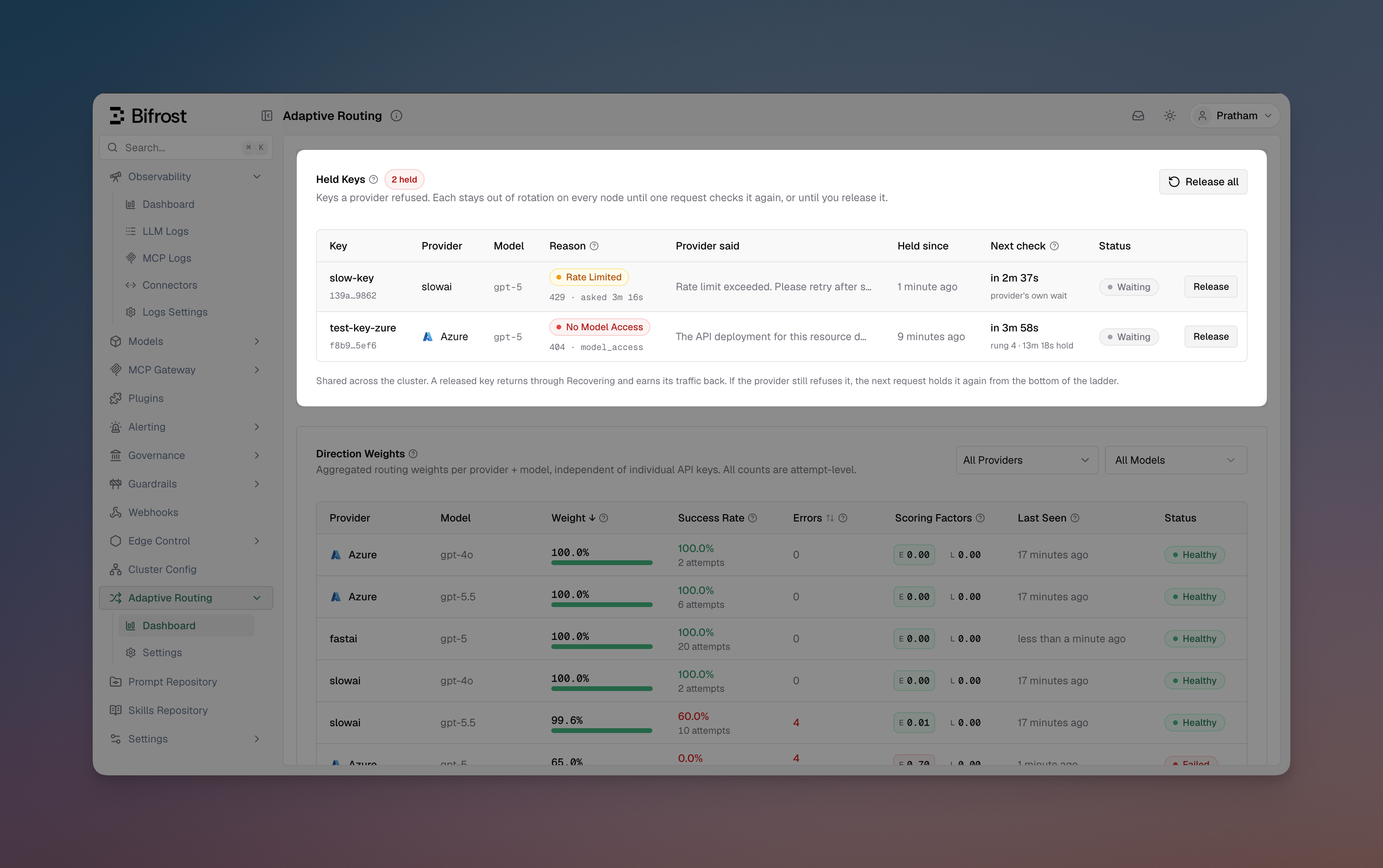Open the Adaptive Routing info icon in header

pyautogui.click(x=396, y=116)
